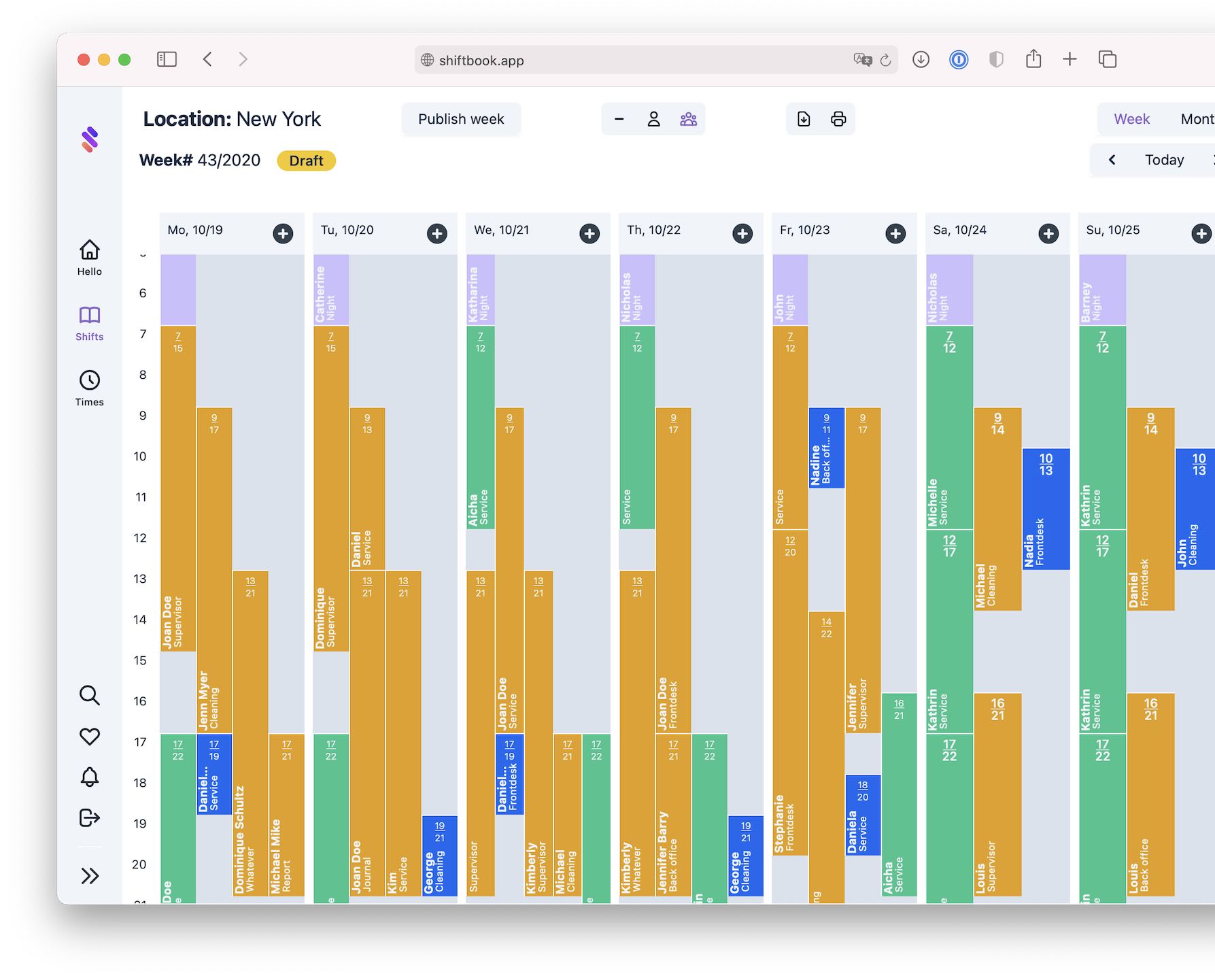Open favorites via the heart icon
1215x980 pixels.
tap(89, 736)
